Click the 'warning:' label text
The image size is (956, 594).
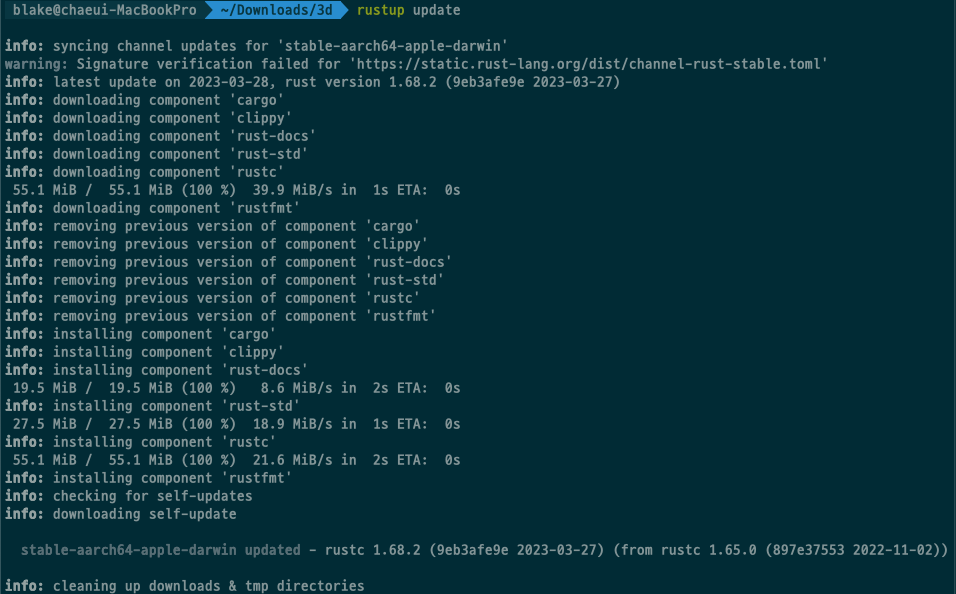click(36, 64)
